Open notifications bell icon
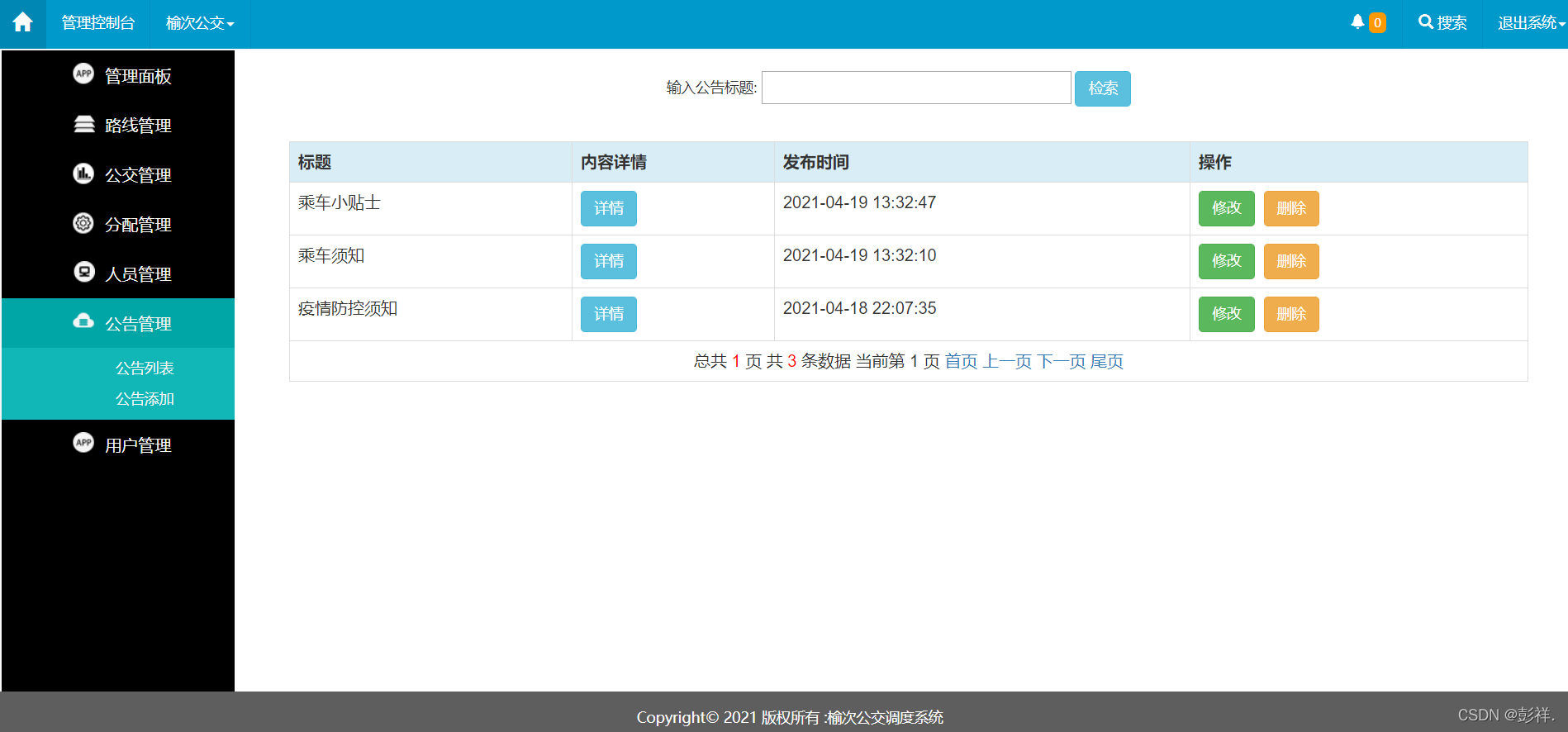The width and height of the screenshot is (1568, 732). coord(1357,21)
